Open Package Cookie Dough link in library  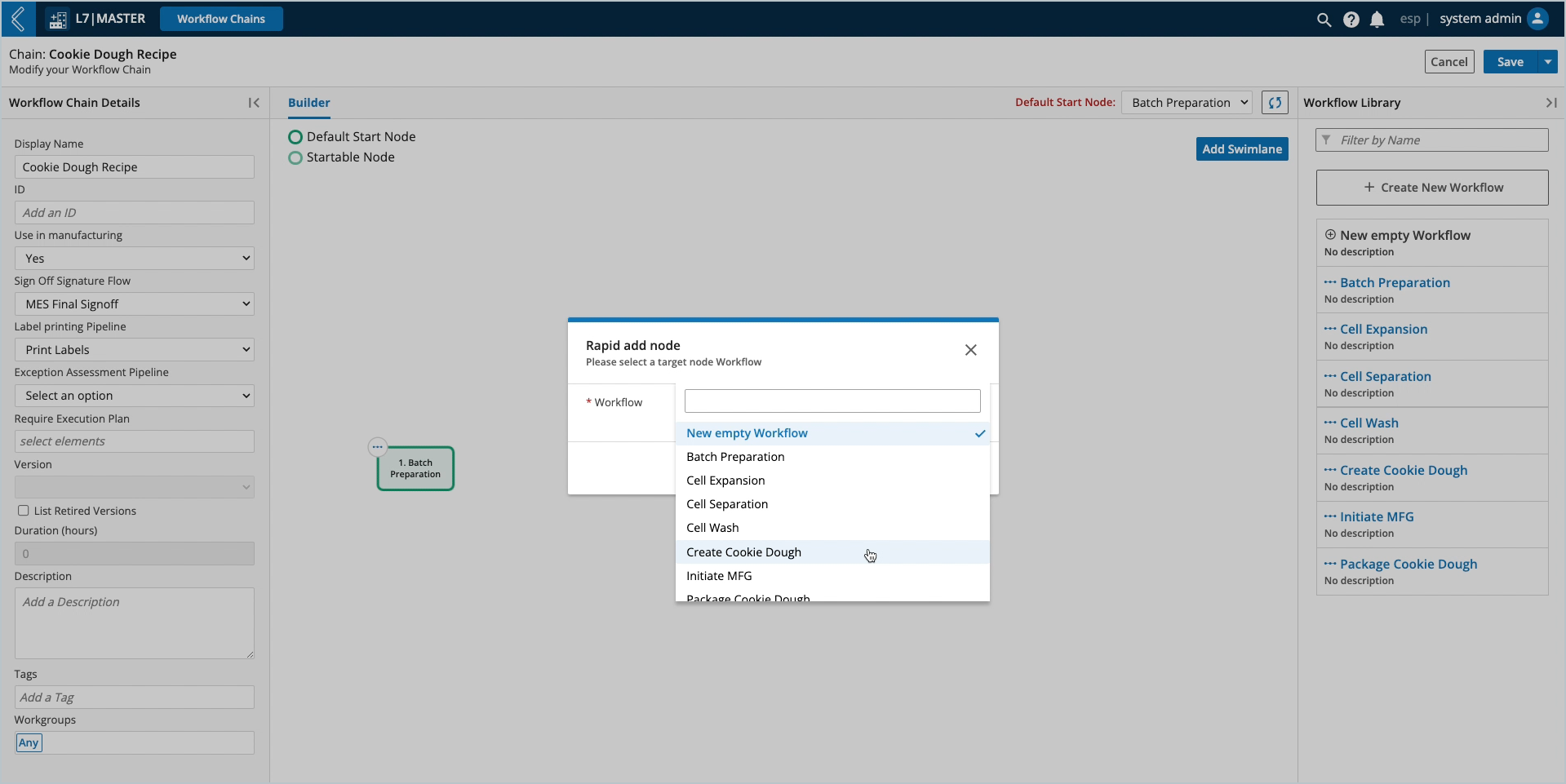coord(1409,564)
